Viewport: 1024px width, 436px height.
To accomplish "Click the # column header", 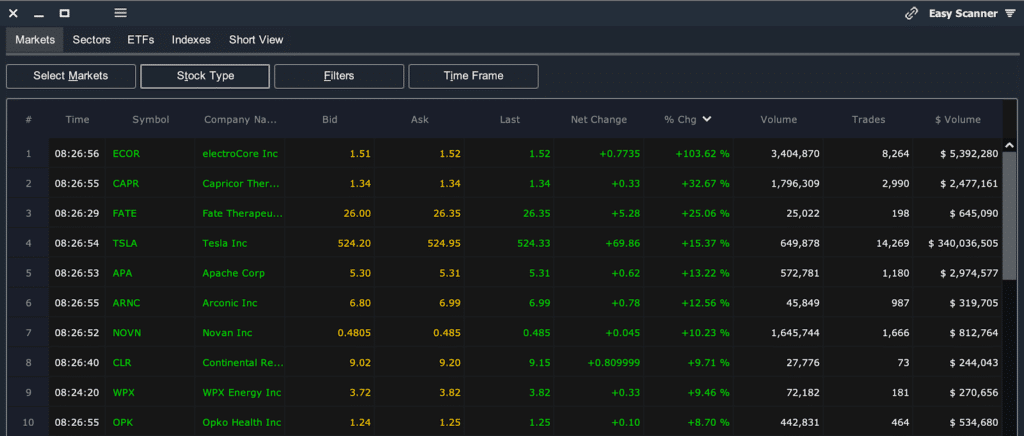I will point(29,119).
